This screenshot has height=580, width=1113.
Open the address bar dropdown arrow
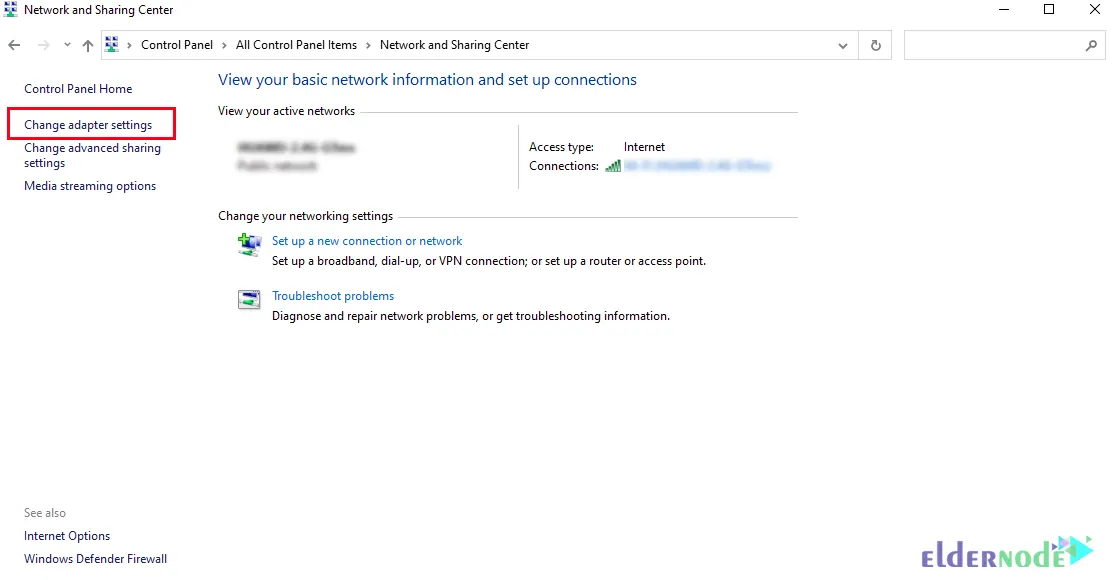pyautogui.click(x=842, y=44)
